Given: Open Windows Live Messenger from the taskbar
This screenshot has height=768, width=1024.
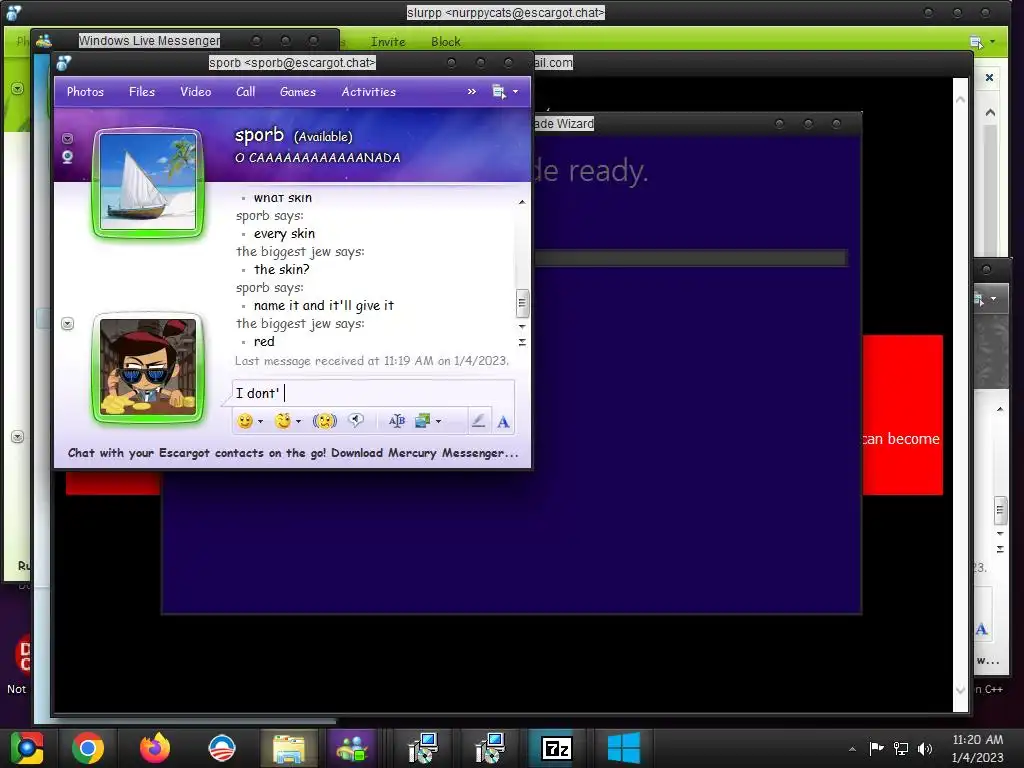Looking at the screenshot, I should (x=352, y=748).
